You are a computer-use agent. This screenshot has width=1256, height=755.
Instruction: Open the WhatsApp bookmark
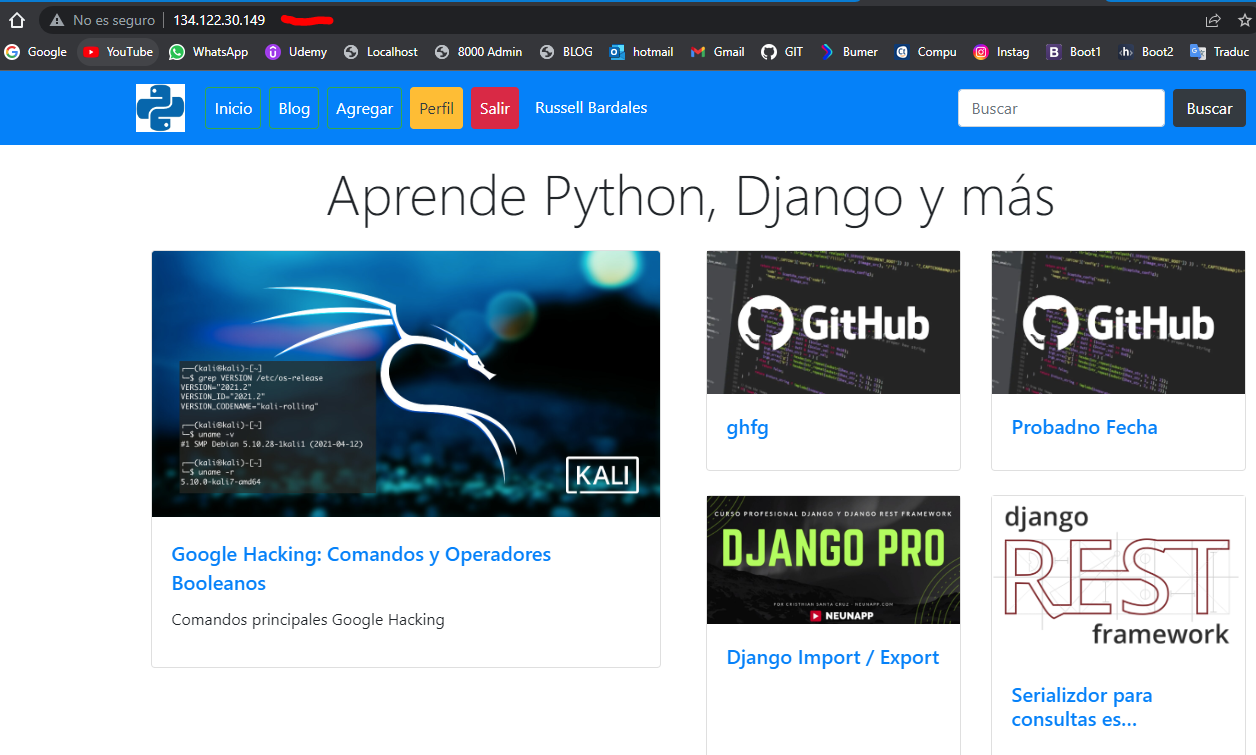click(208, 52)
